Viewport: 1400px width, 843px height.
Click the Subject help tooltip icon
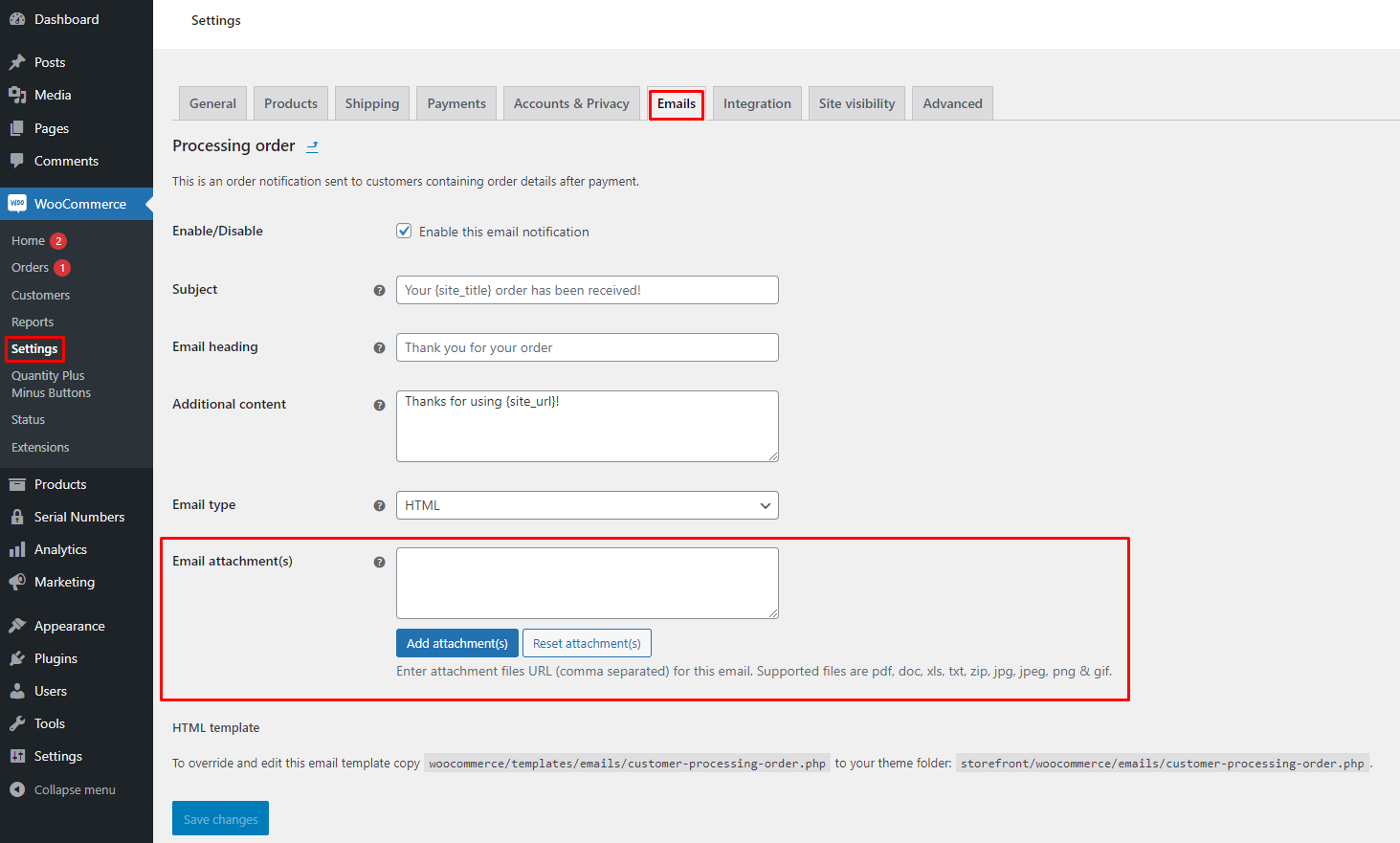(379, 290)
